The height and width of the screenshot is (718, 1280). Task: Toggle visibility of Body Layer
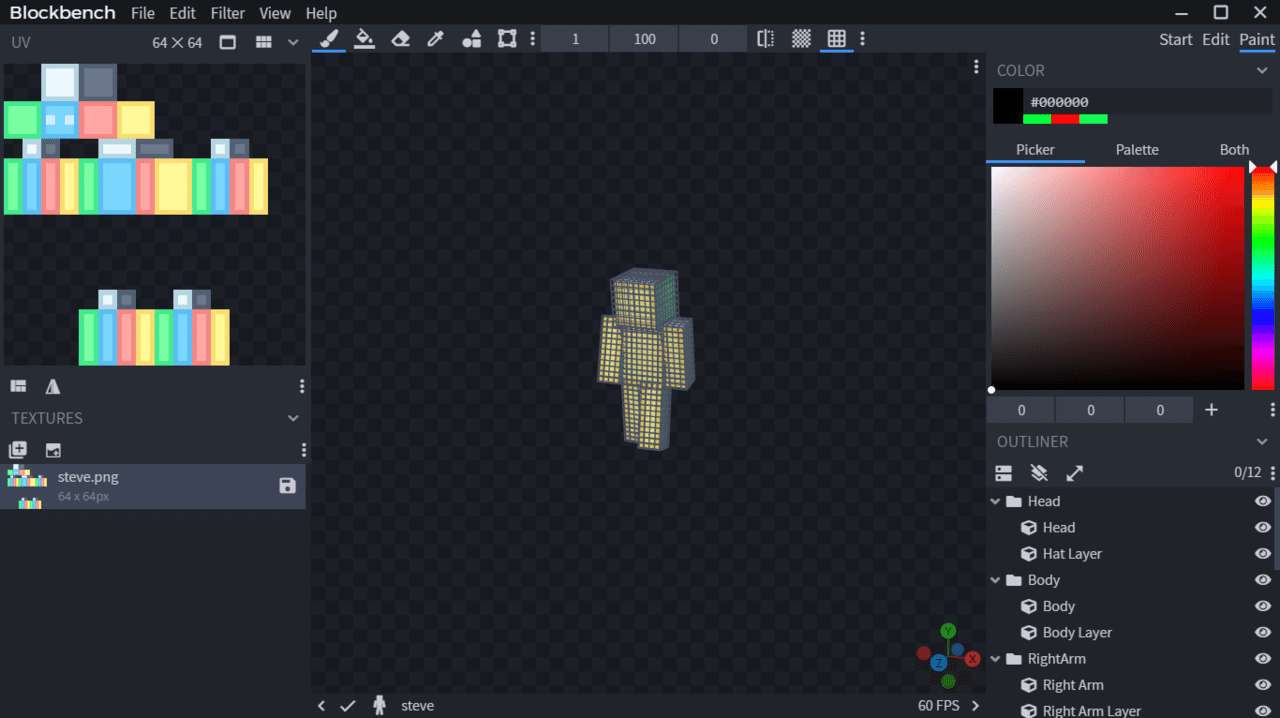point(1263,633)
